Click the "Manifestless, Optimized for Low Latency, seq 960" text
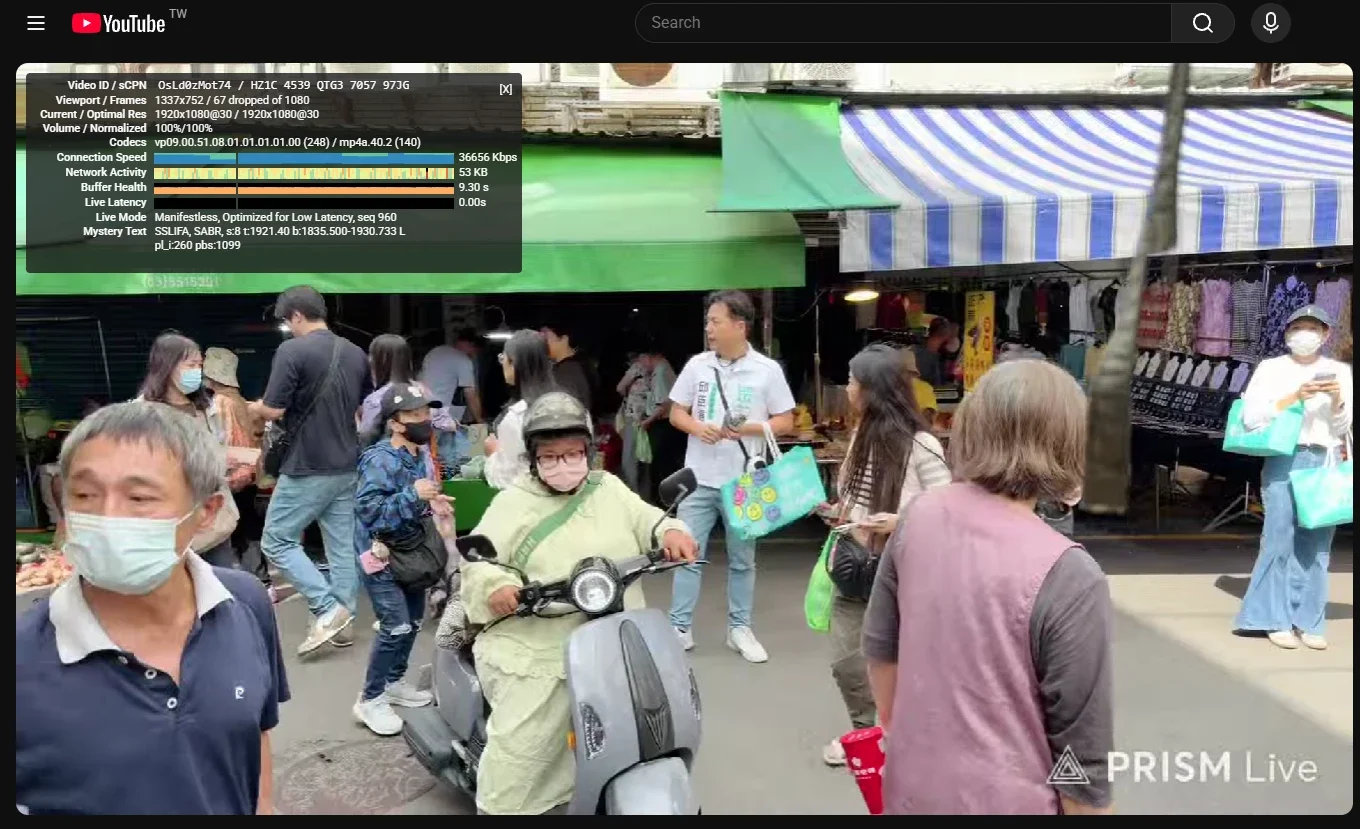 click(x=276, y=218)
